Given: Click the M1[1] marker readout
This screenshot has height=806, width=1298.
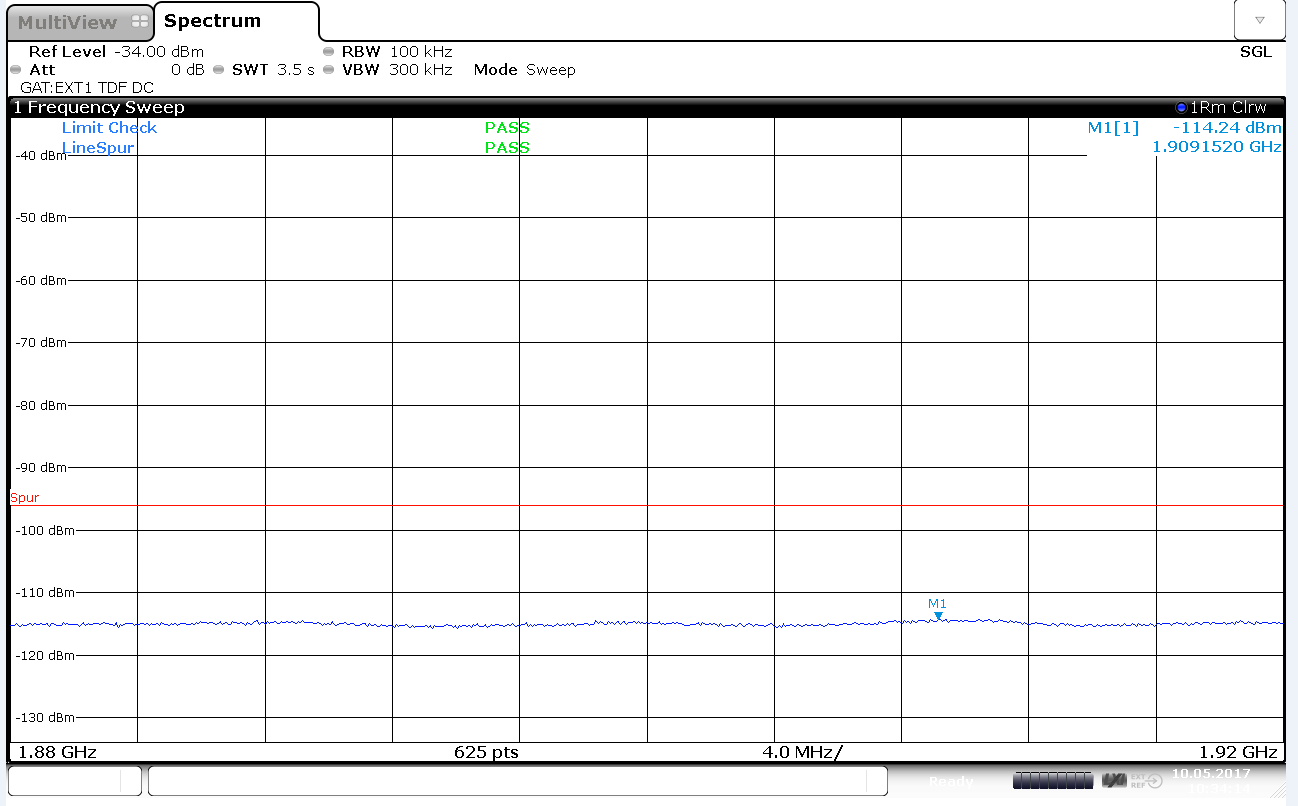Looking at the screenshot, I should (1112, 128).
